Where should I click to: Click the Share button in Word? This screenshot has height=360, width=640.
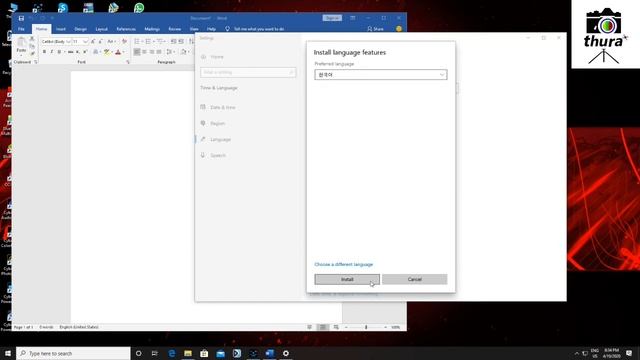pos(375,29)
